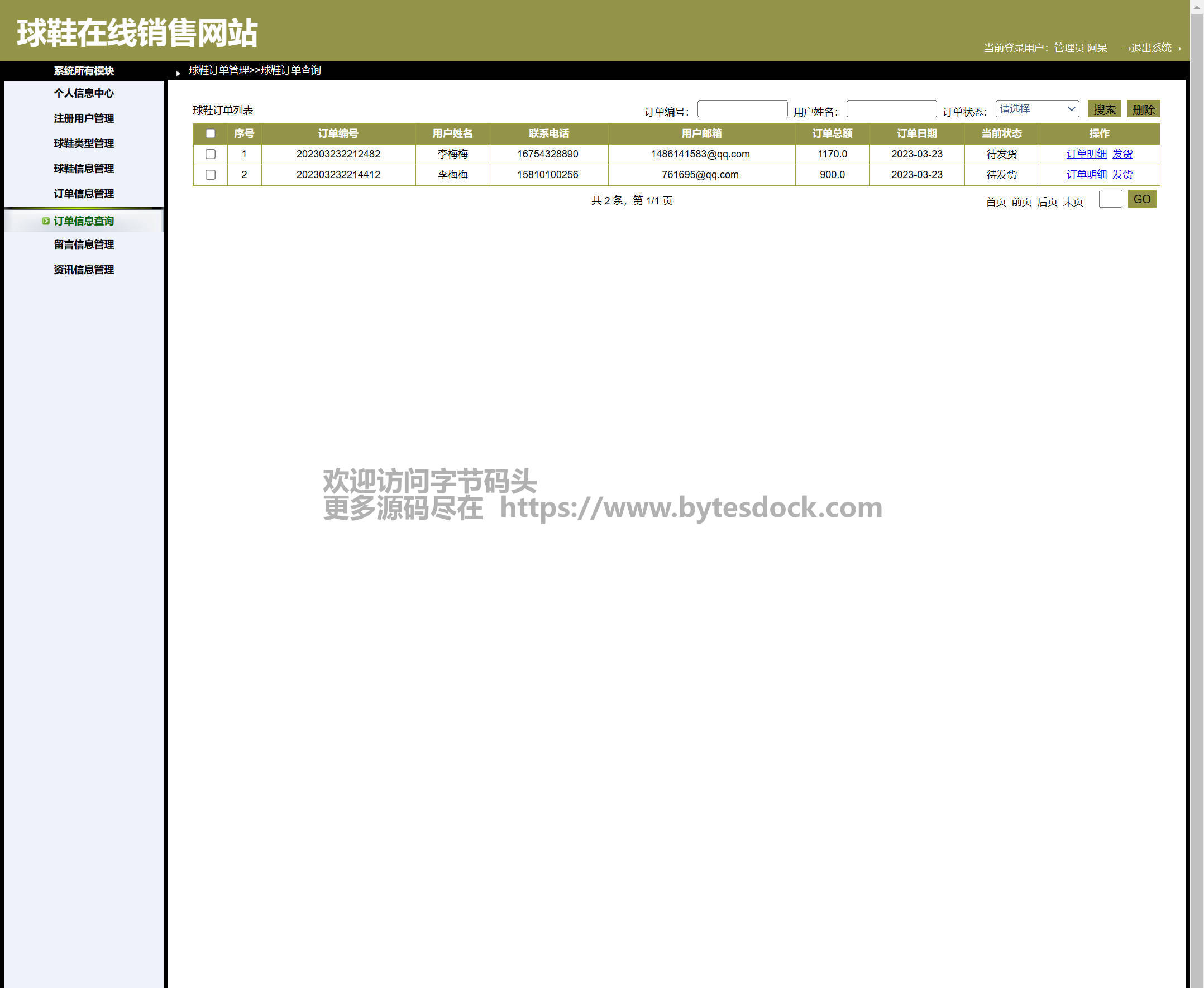Image resolution: width=1204 pixels, height=988 pixels.
Task: Open 个人信息中心 in the sidebar
Action: (x=84, y=93)
